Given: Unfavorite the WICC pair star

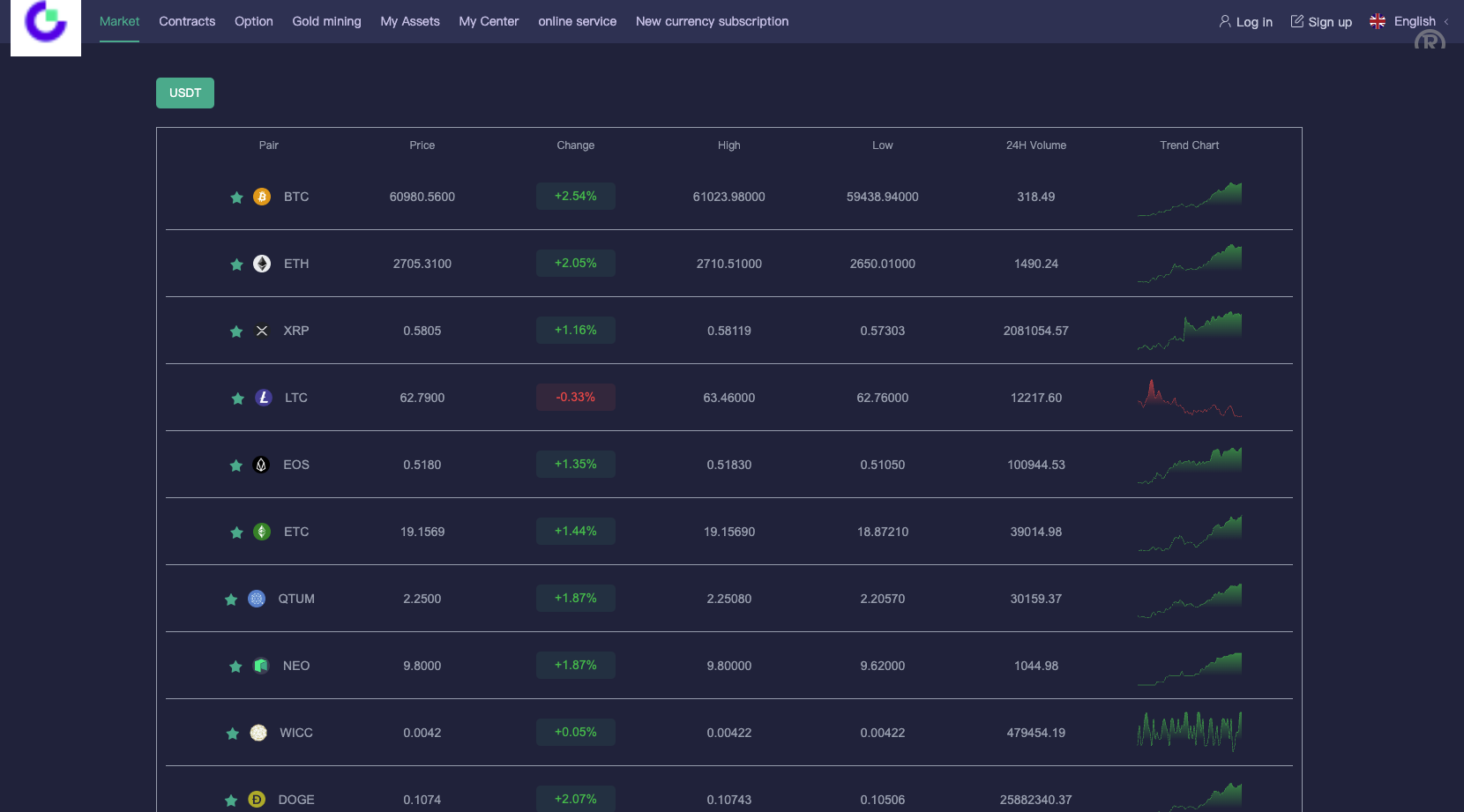Looking at the screenshot, I should (233, 734).
